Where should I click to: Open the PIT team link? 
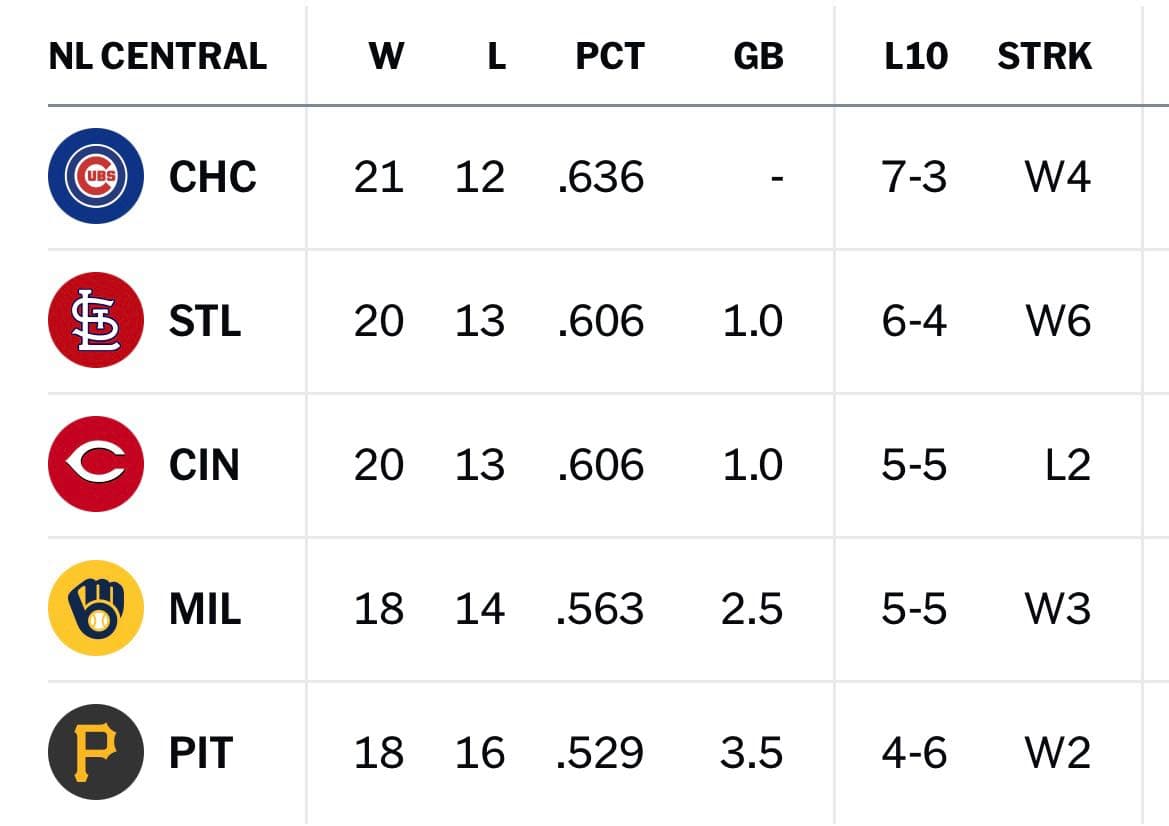click(201, 753)
